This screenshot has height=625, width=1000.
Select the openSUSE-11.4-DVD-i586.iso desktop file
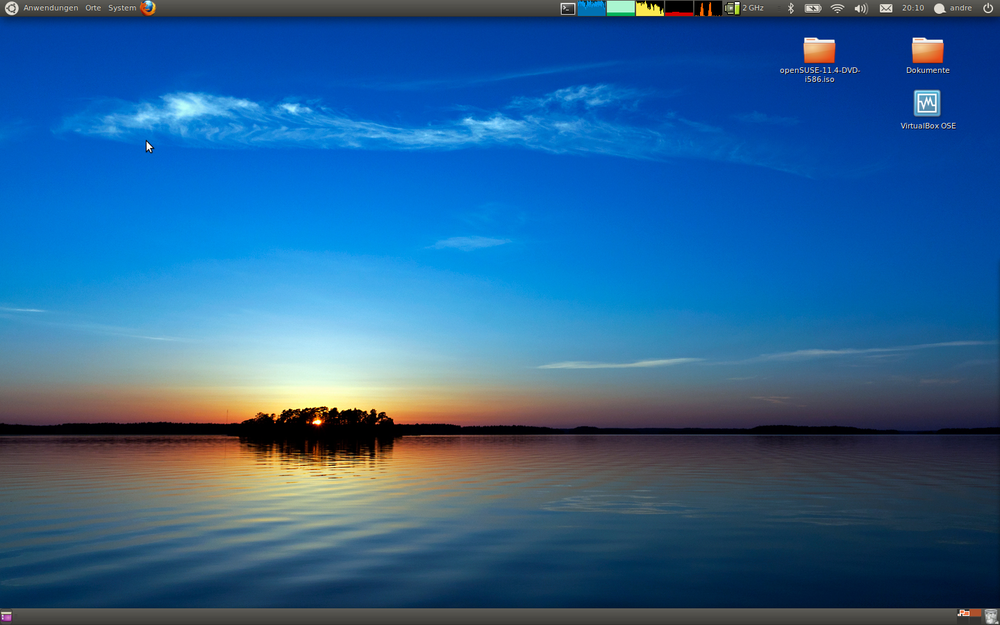(819, 48)
